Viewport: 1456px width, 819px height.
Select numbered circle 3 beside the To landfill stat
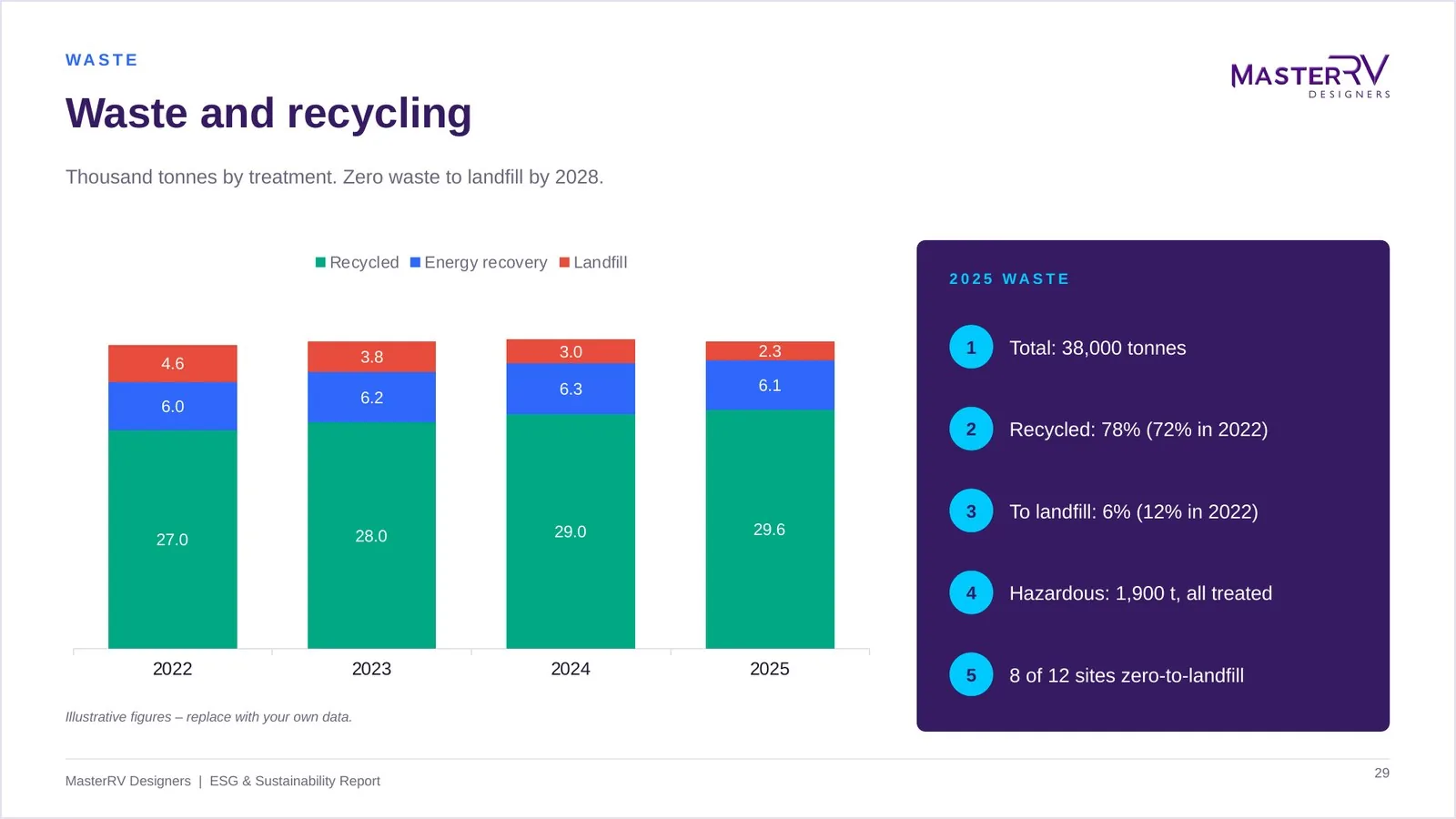click(971, 511)
